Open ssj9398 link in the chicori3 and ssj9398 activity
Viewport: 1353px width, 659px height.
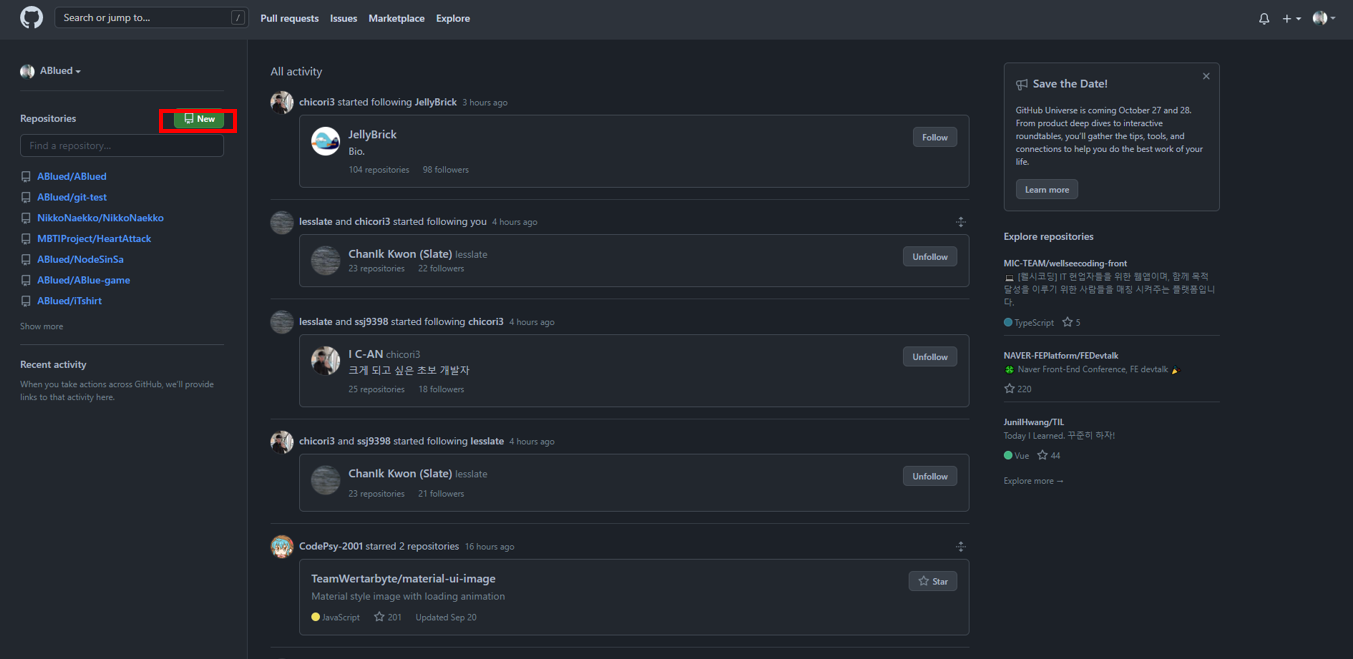pos(373,441)
